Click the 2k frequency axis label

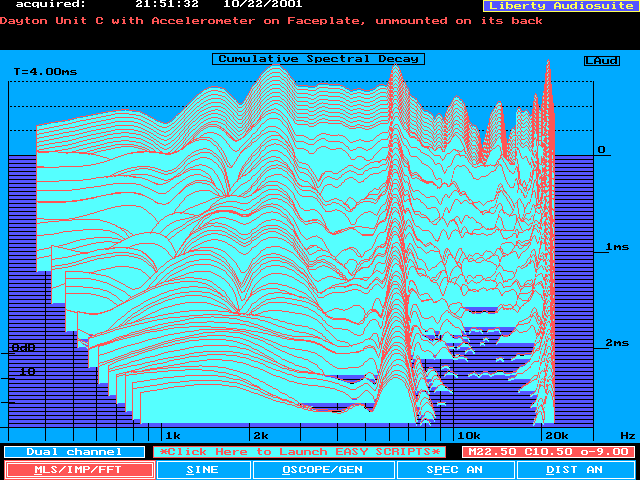(x=260, y=436)
